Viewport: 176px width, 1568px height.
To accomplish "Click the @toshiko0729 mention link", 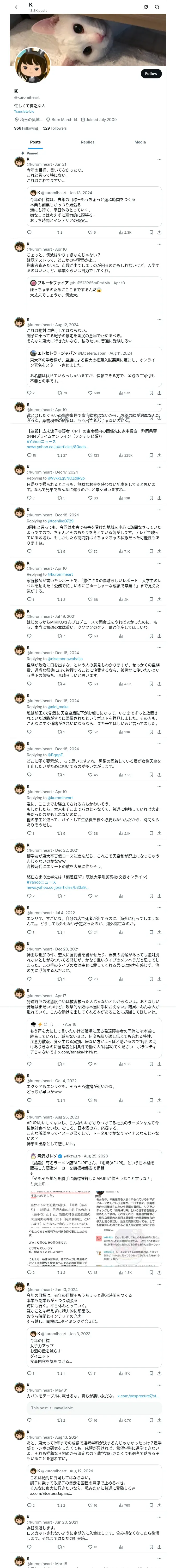I will [x=61, y=521].
